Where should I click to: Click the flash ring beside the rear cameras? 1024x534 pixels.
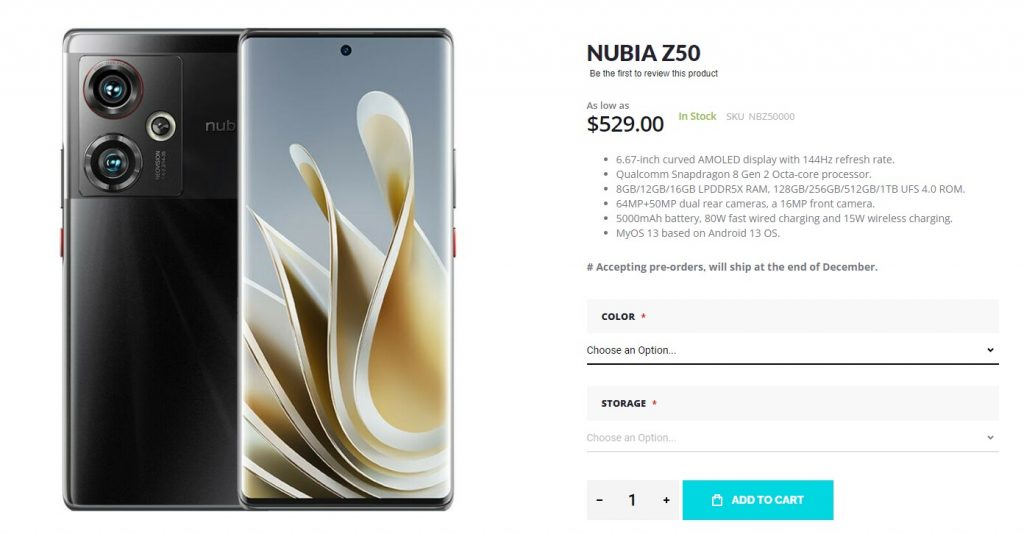point(161,126)
